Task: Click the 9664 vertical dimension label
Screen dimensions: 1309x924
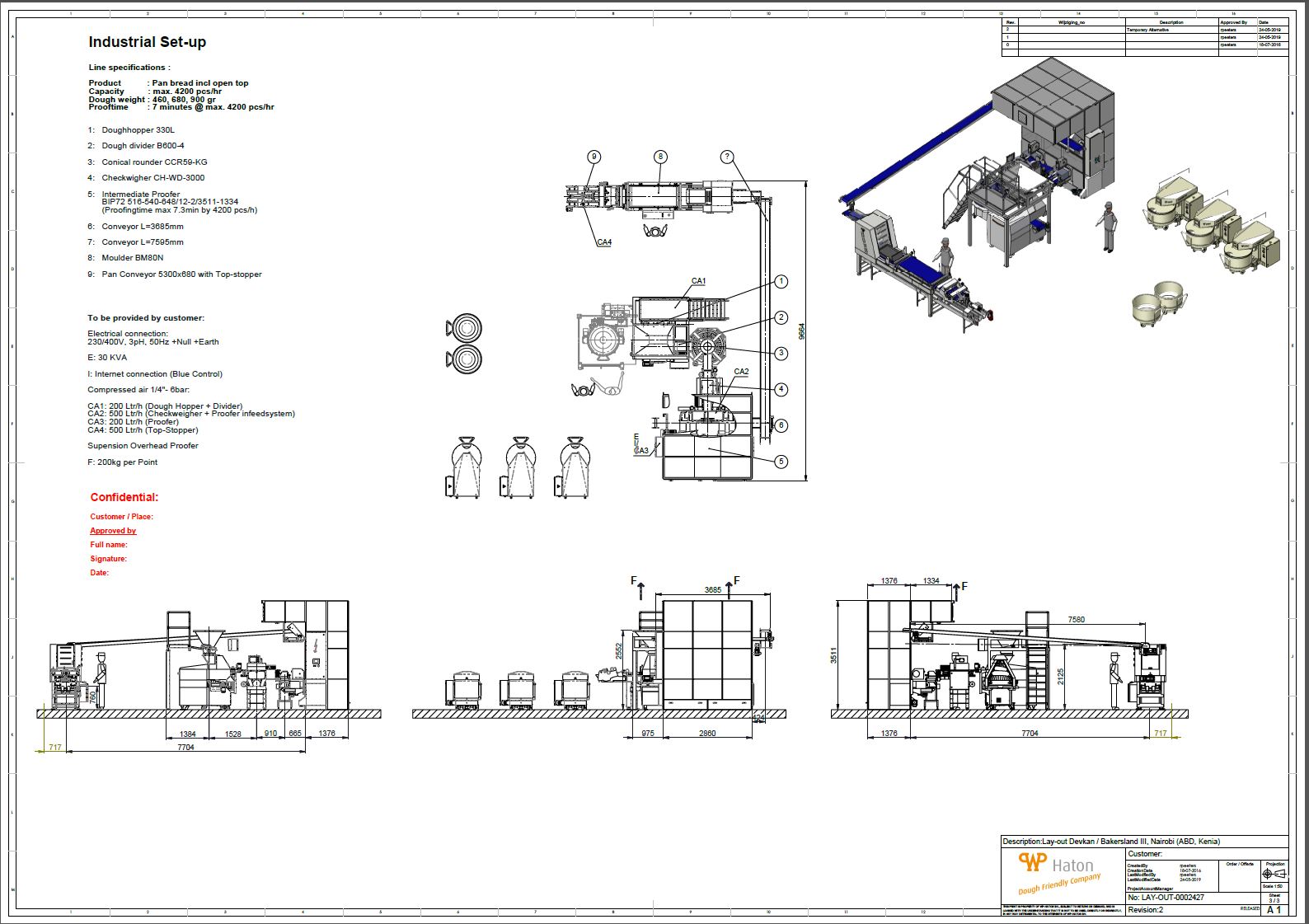Action: pos(802,331)
